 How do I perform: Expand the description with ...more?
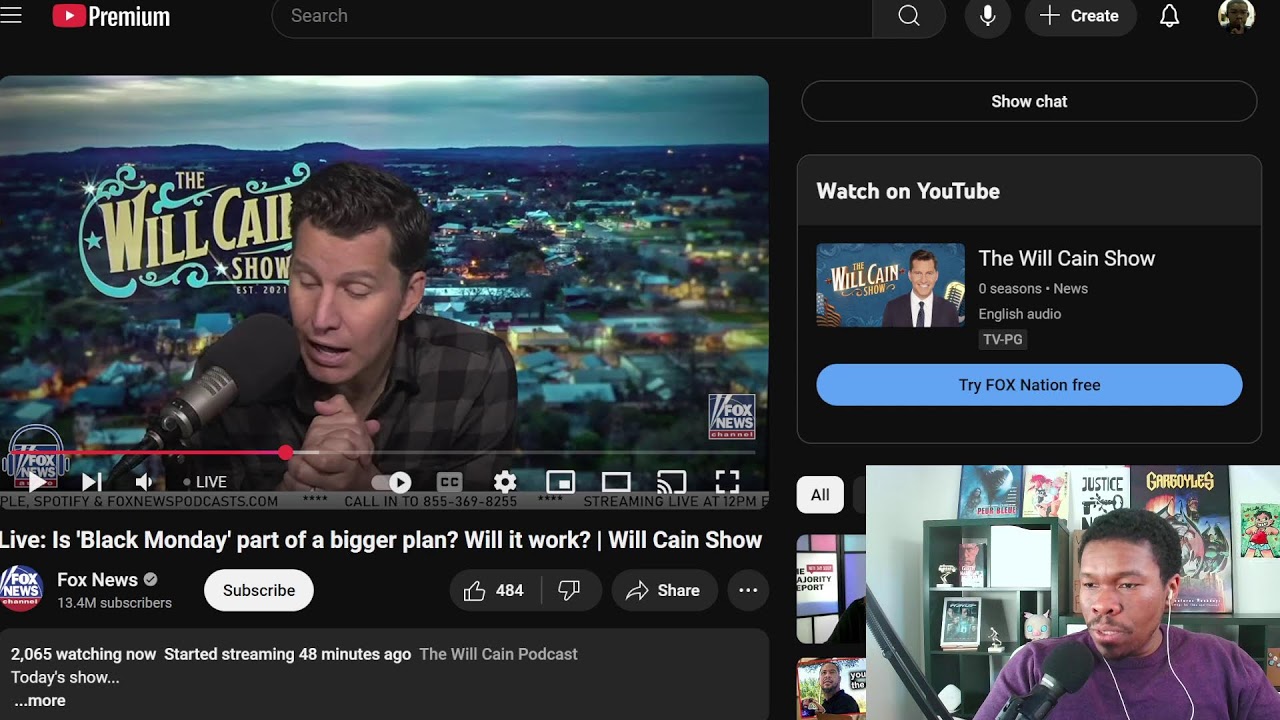pos(40,701)
